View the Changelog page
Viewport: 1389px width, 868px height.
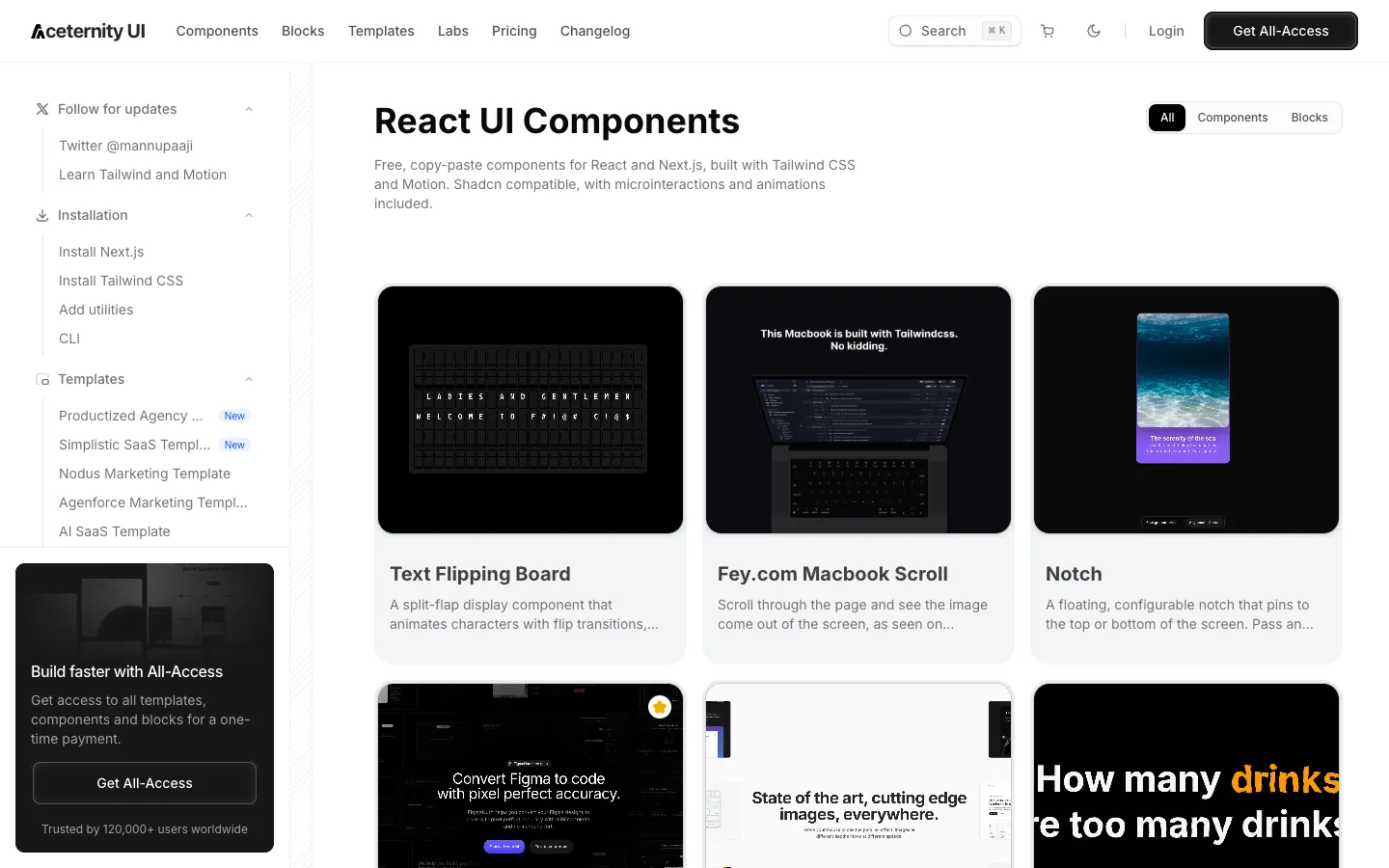[x=595, y=31]
